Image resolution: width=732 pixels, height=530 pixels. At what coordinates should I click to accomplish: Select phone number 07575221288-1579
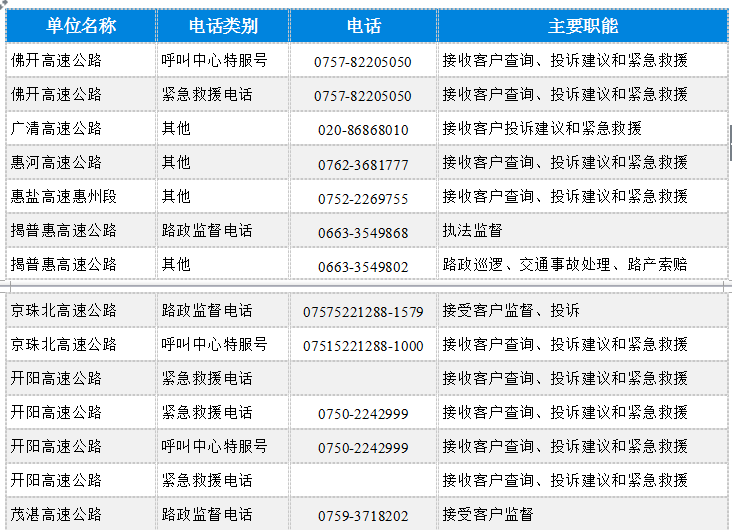pos(363,312)
